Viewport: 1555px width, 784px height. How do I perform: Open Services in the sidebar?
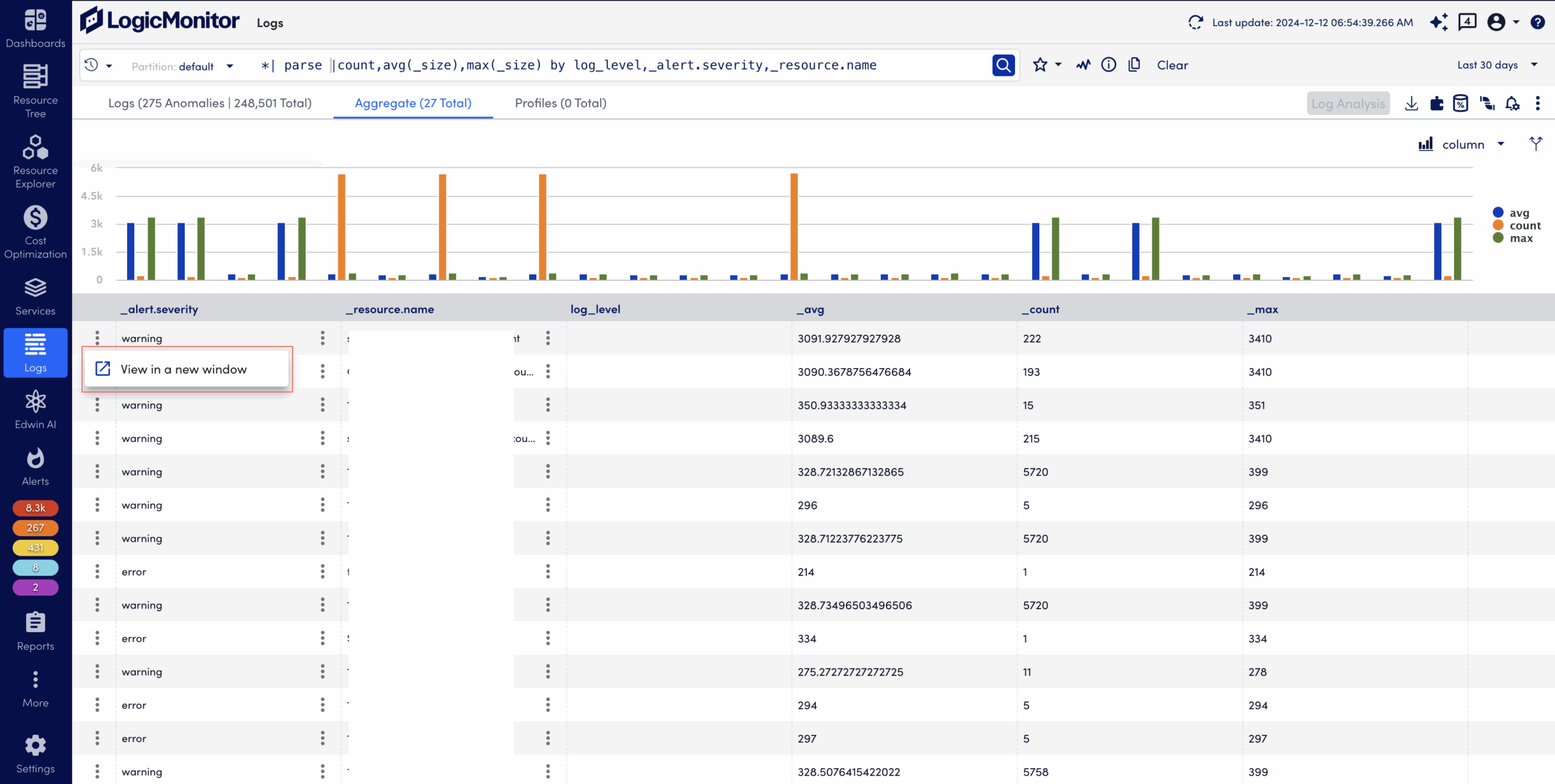click(x=35, y=296)
